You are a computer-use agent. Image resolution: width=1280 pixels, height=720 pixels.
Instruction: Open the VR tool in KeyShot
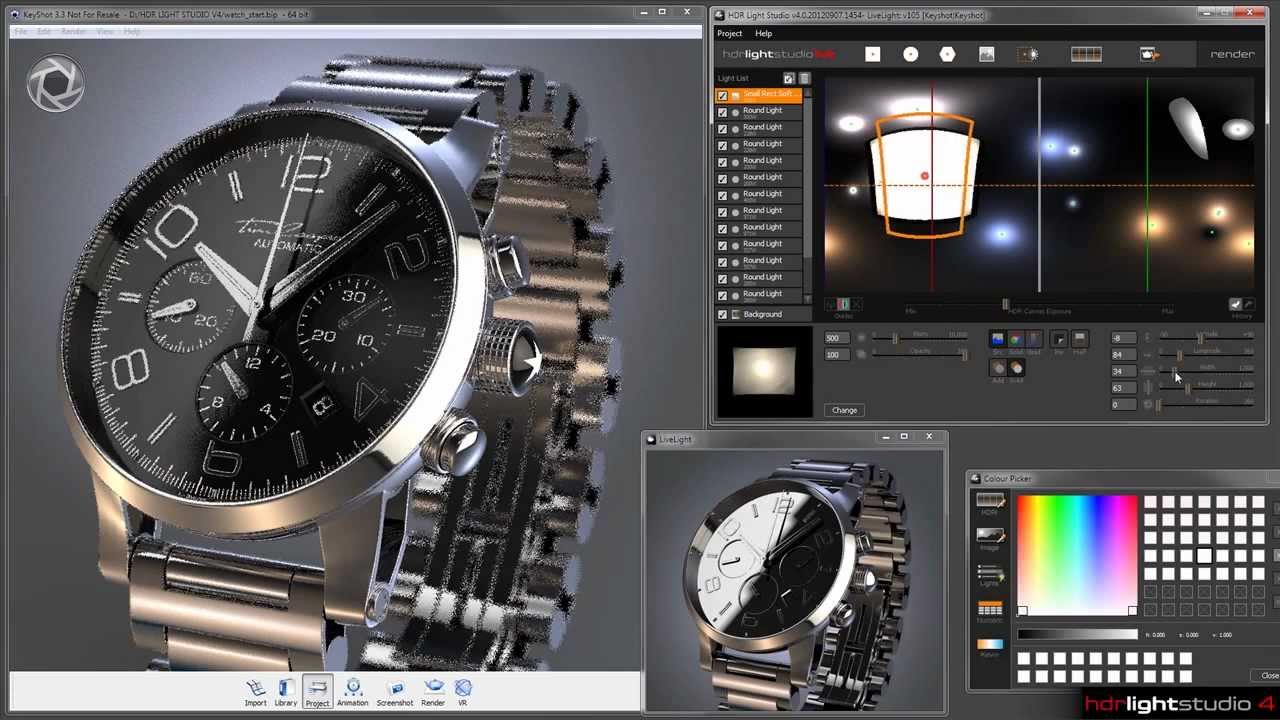(x=462, y=692)
